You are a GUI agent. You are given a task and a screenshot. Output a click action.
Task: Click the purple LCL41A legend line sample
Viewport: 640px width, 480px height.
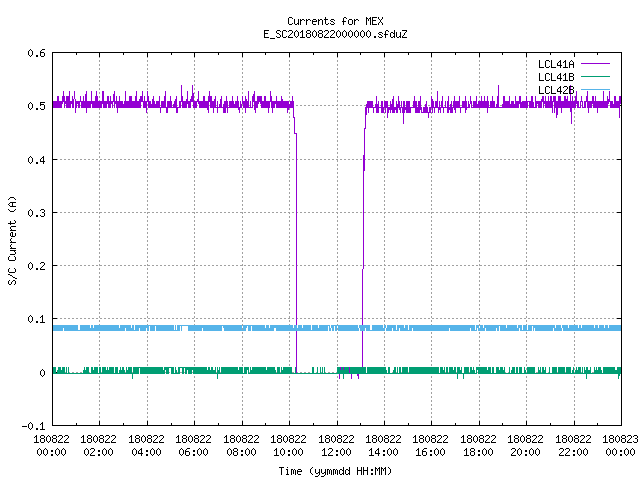[595, 64]
